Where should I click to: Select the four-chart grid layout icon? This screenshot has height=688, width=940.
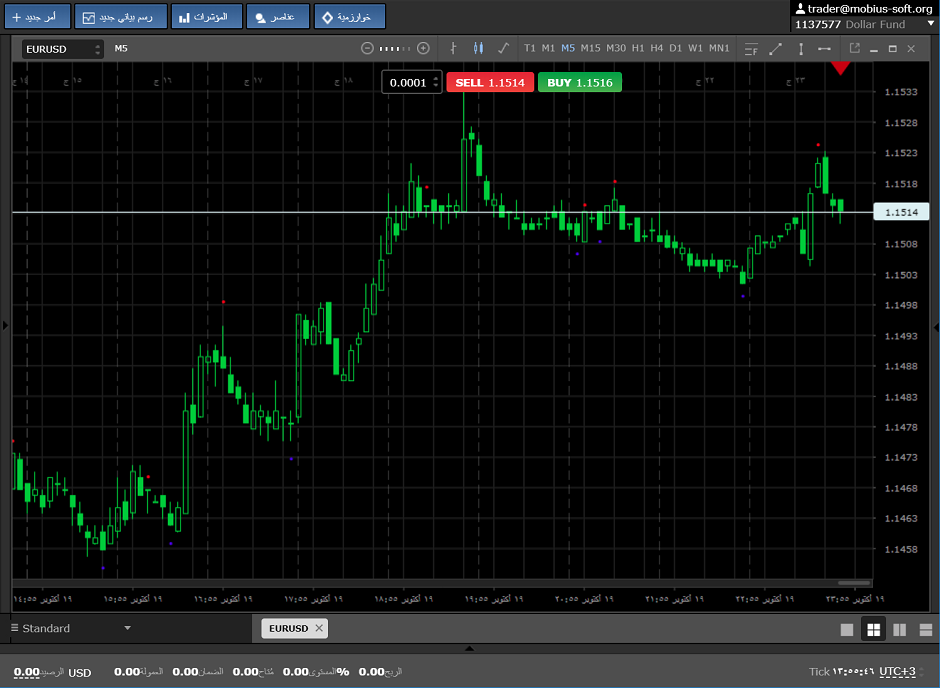873,629
